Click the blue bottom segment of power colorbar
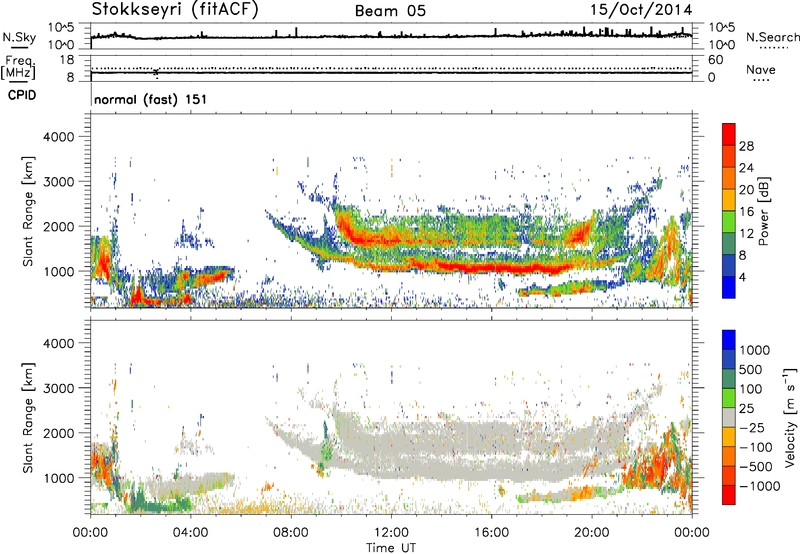The image size is (800, 554). pos(729,288)
